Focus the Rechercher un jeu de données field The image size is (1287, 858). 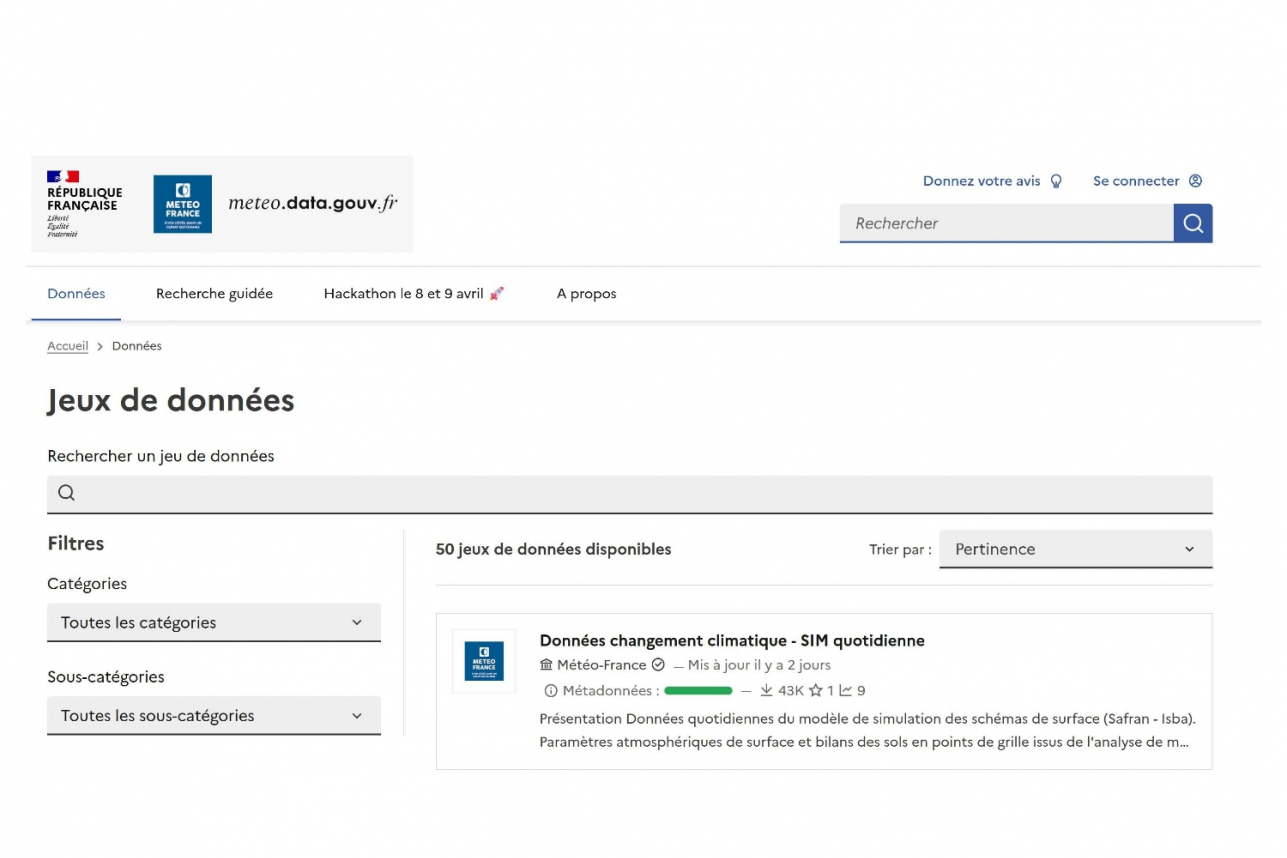[x=630, y=493]
